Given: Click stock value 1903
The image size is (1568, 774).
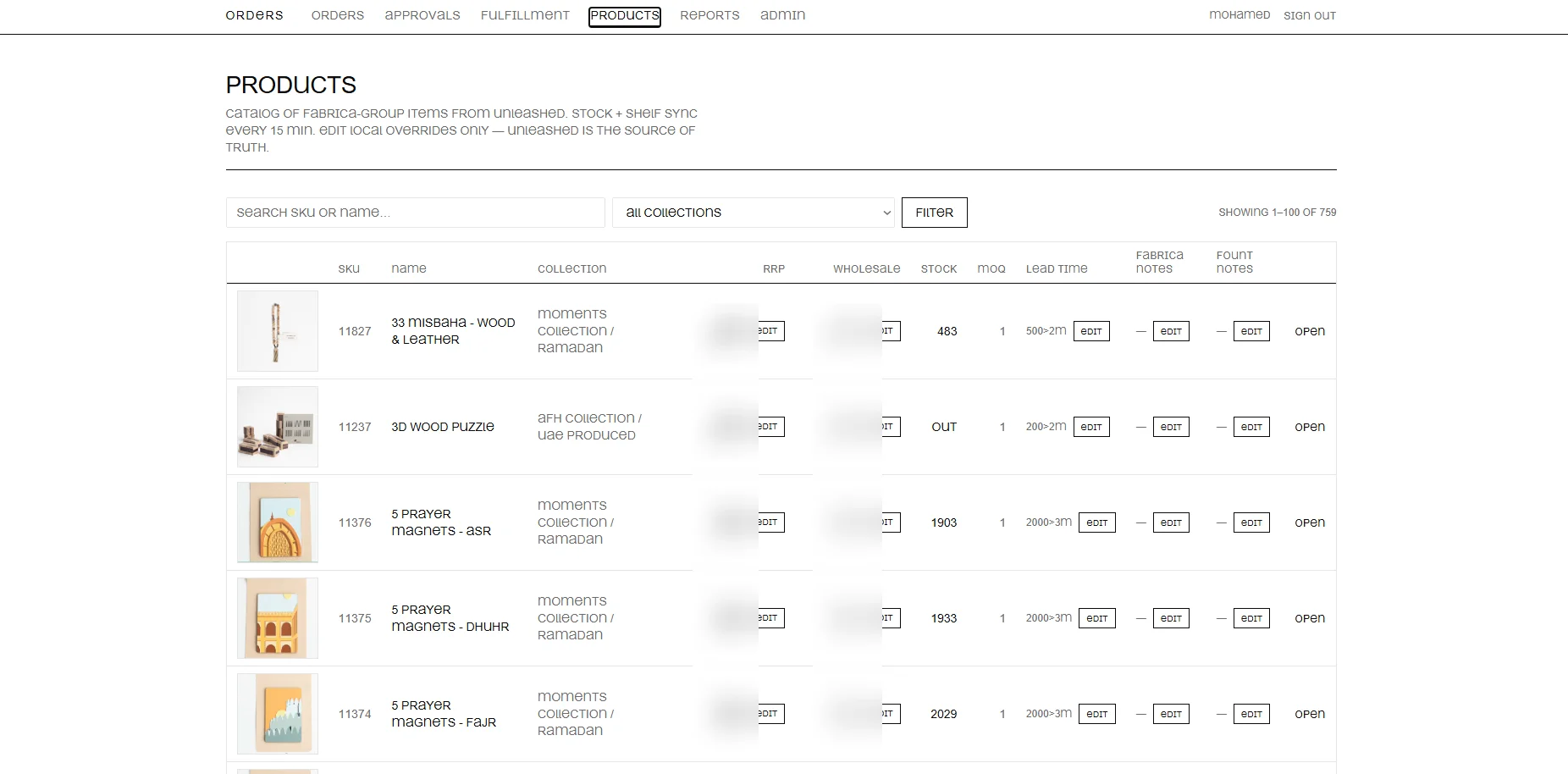Looking at the screenshot, I should (x=944, y=522).
